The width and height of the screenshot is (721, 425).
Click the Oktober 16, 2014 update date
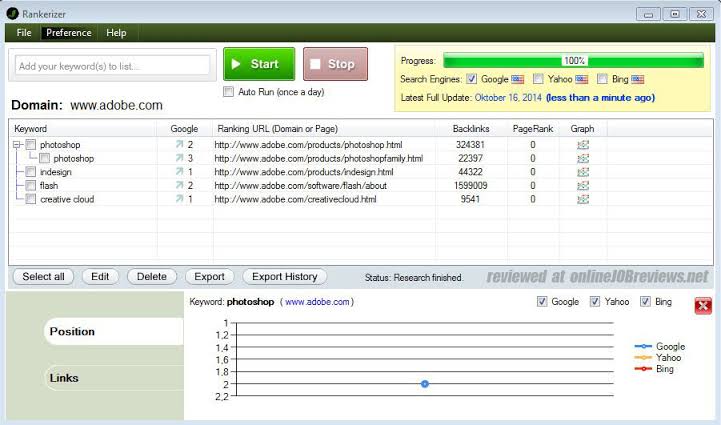(508, 98)
